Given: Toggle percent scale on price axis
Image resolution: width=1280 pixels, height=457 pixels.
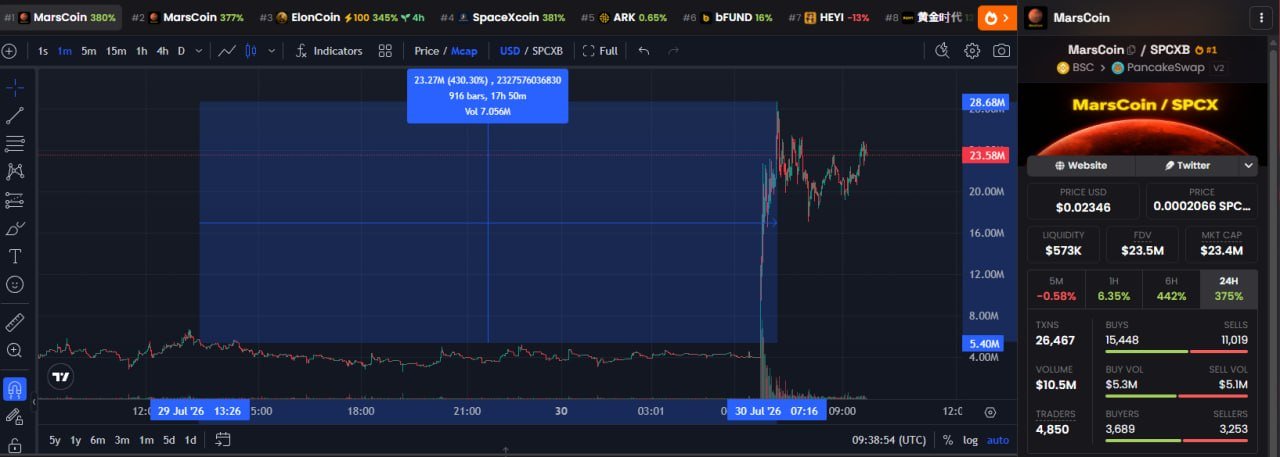Looking at the screenshot, I should point(947,440).
